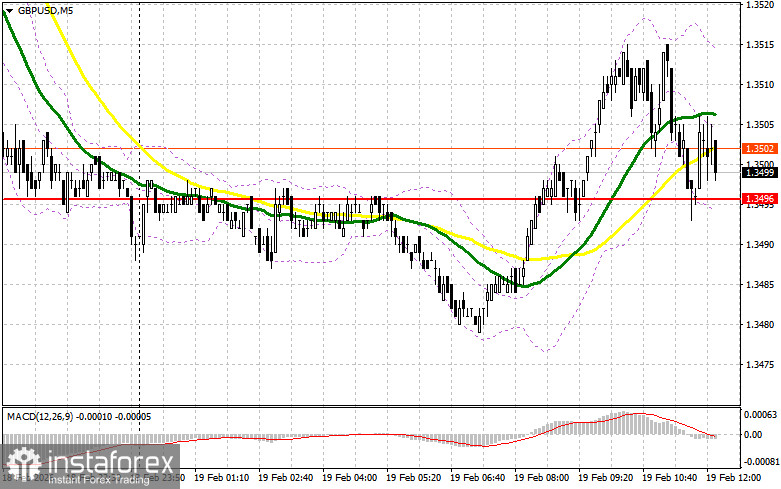Click the MACD(12,26,9) indicator label
Viewport: 781px width, 489px height.
(78, 417)
